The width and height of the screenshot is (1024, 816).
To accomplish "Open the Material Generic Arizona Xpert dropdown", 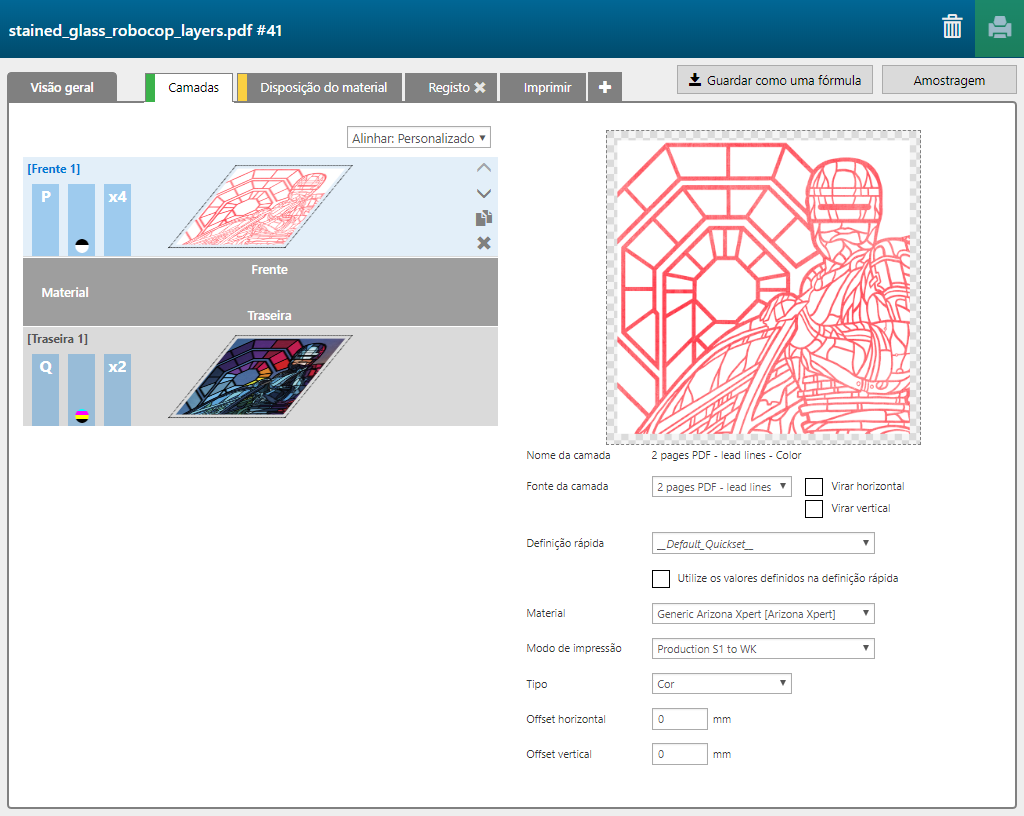I will [x=763, y=614].
